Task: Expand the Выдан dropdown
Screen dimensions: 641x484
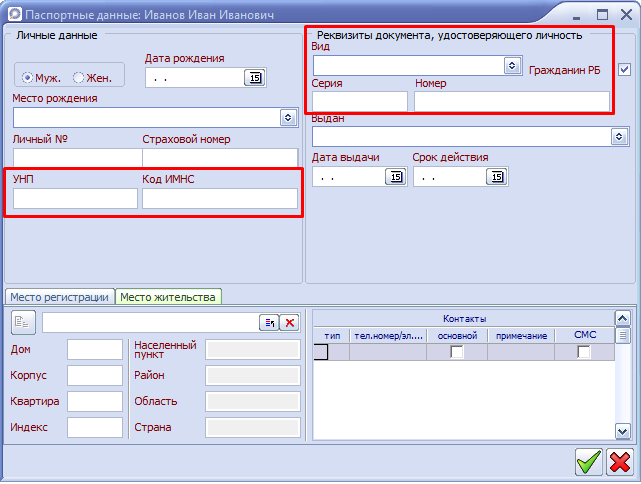Action: (619, 136)
